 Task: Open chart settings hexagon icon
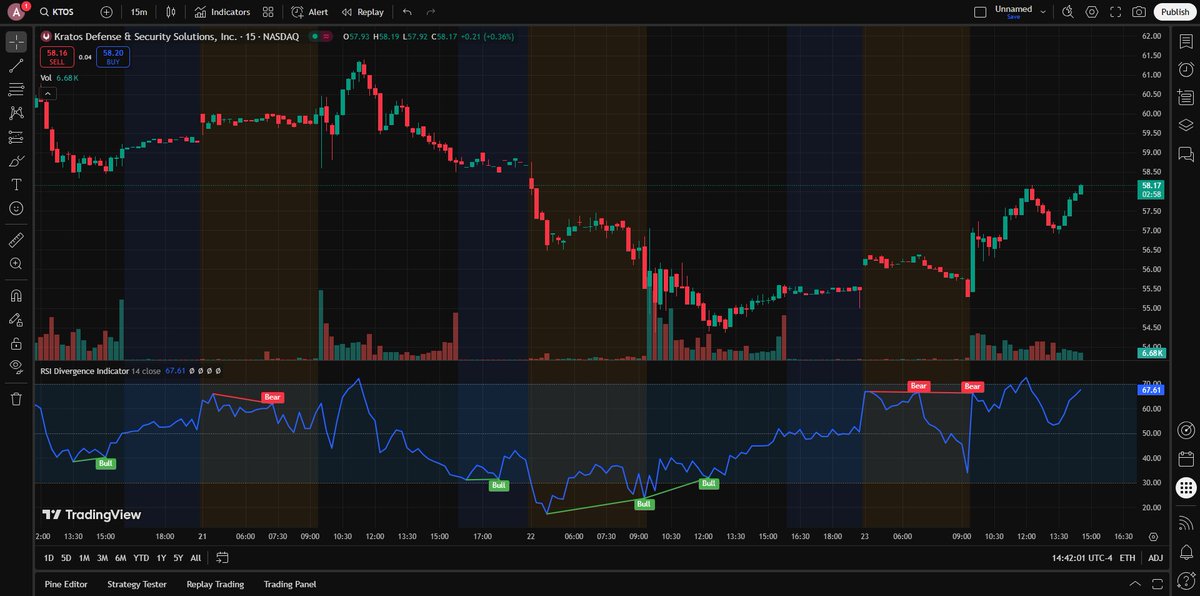pyautogui.click(x=1091, y=12)
